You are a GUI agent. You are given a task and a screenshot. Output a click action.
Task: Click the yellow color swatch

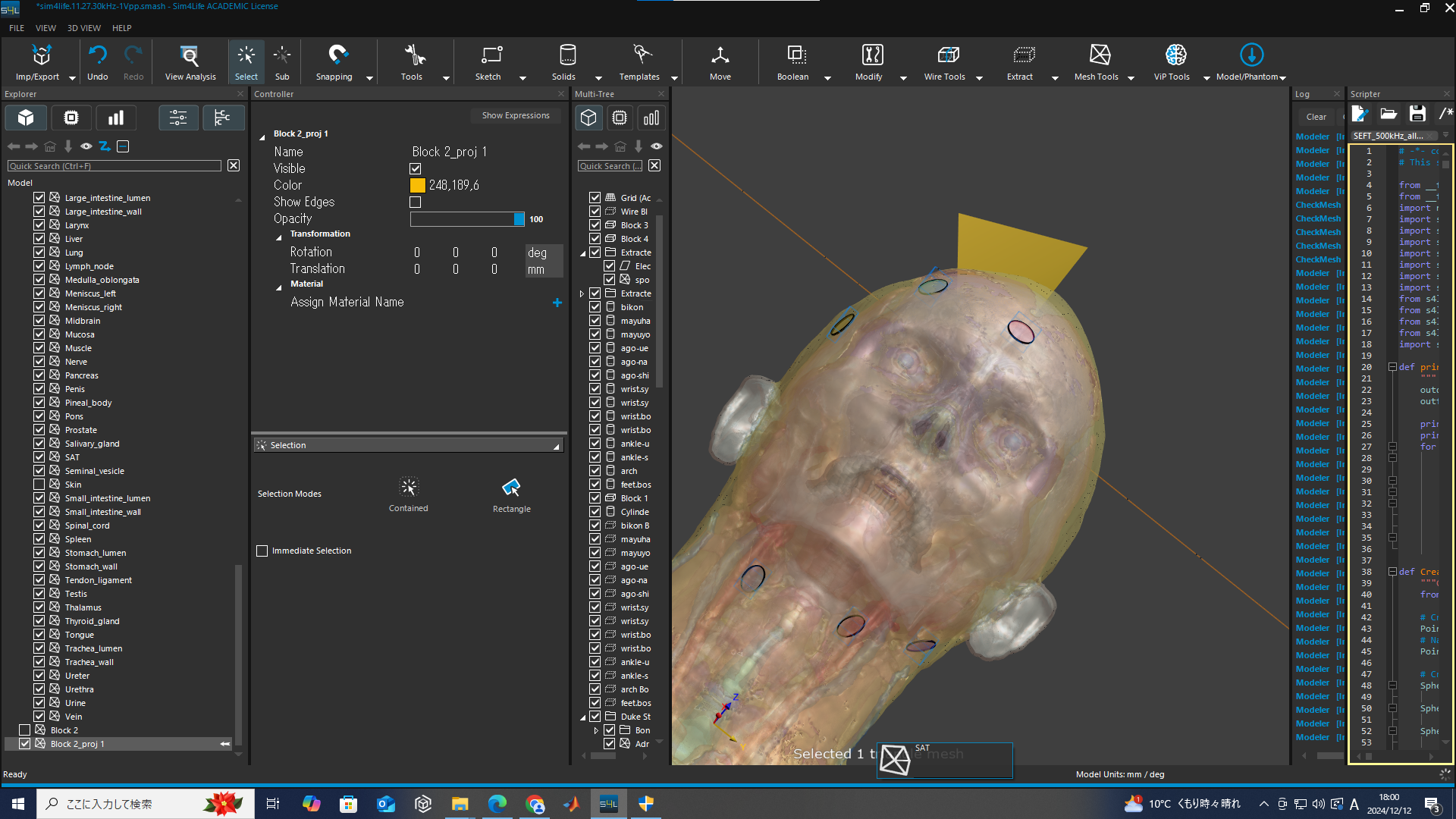tap(418, 185)
